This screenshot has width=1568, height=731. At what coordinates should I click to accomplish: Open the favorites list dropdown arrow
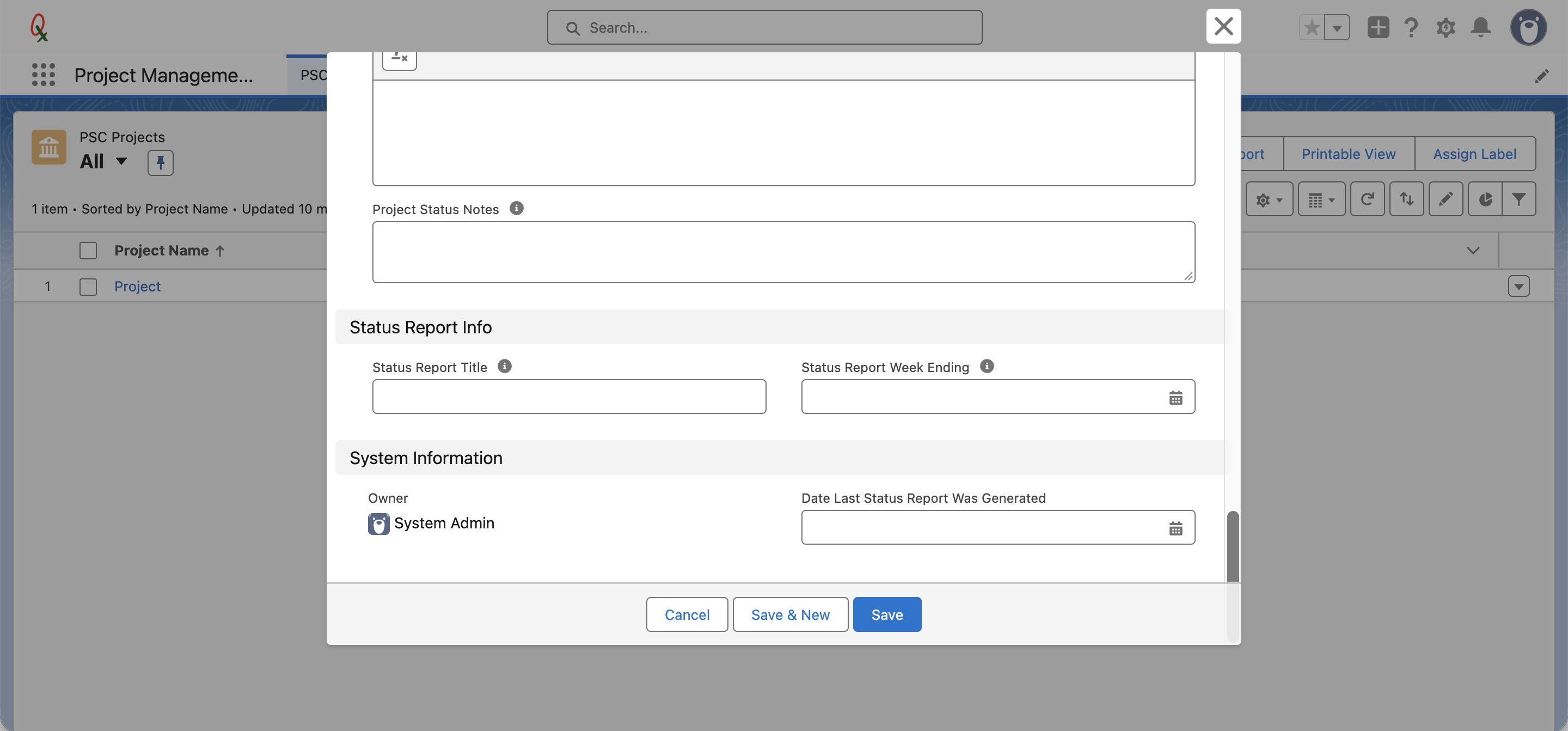point(1337,27)
